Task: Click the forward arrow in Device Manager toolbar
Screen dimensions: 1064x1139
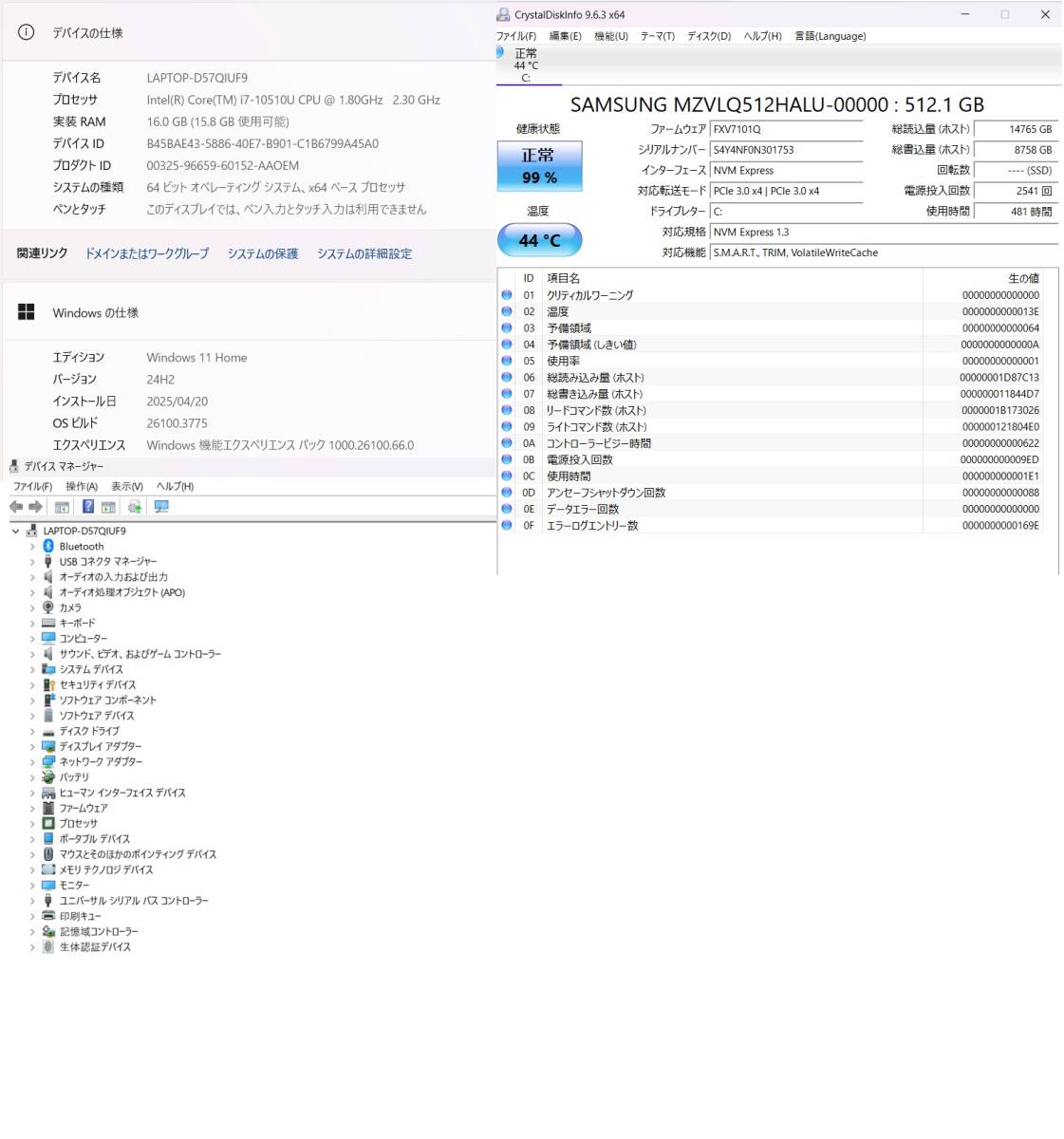Action: [x=35, y=507]
